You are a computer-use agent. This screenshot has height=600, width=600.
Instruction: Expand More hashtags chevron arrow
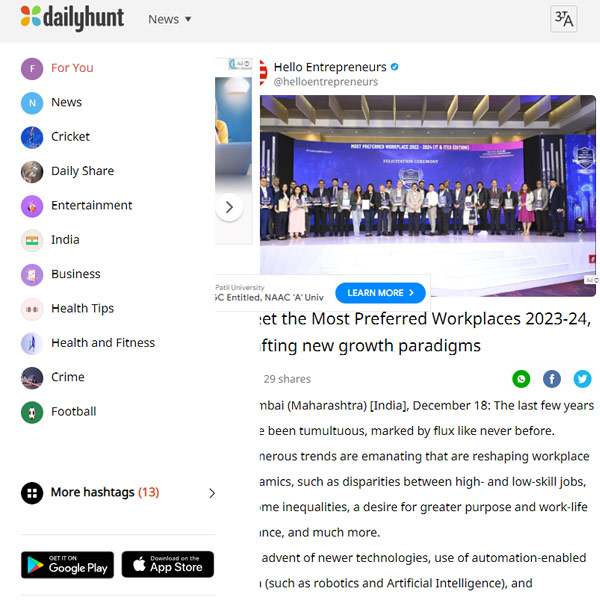point(212,493)
